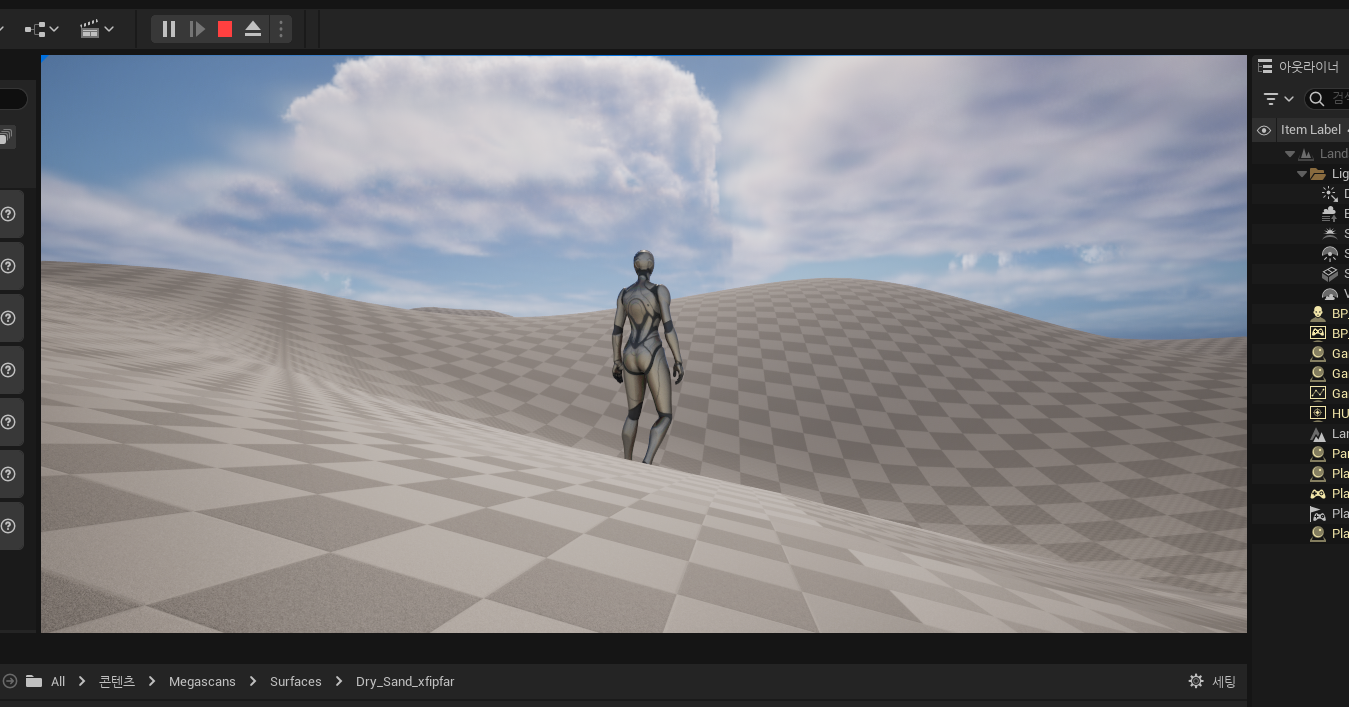Stop play session with the red square

(x=225, y=29)
